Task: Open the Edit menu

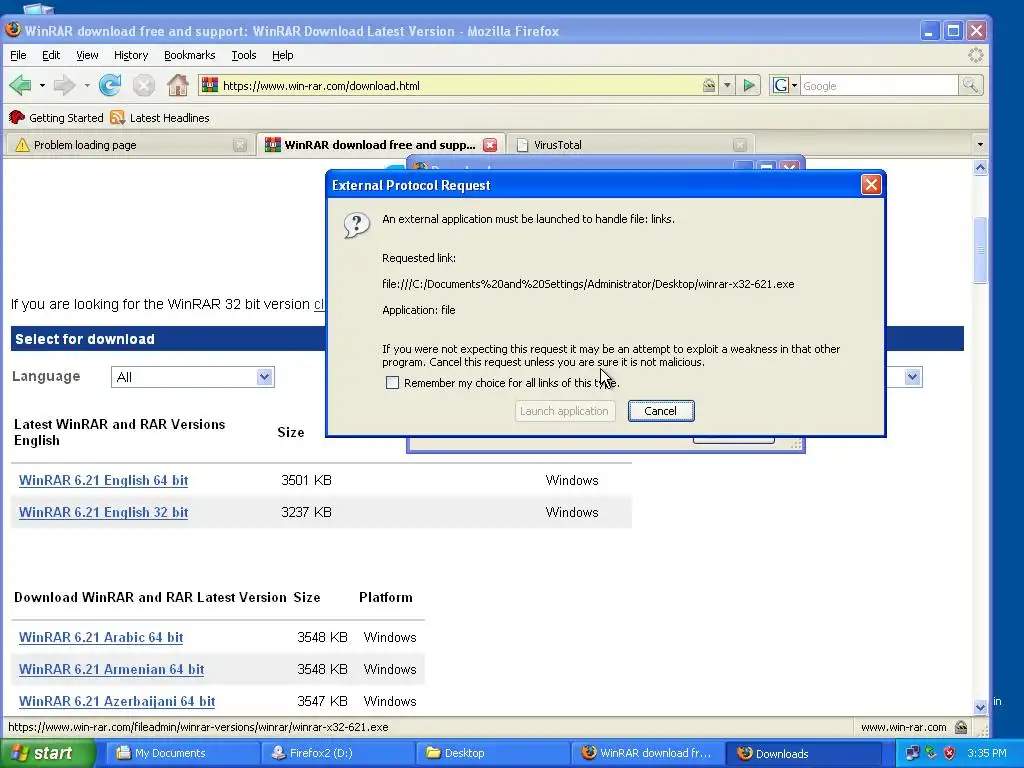Action: [51, 55]
